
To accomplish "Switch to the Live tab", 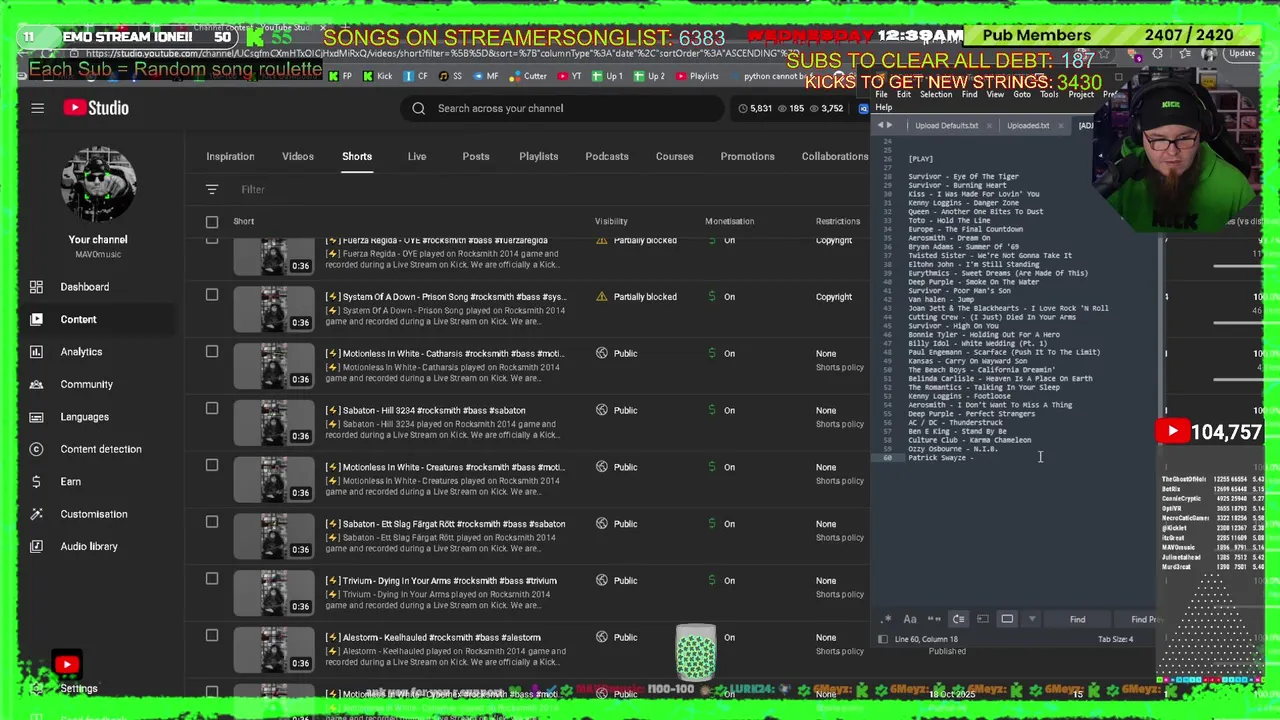I will point(417,156).
